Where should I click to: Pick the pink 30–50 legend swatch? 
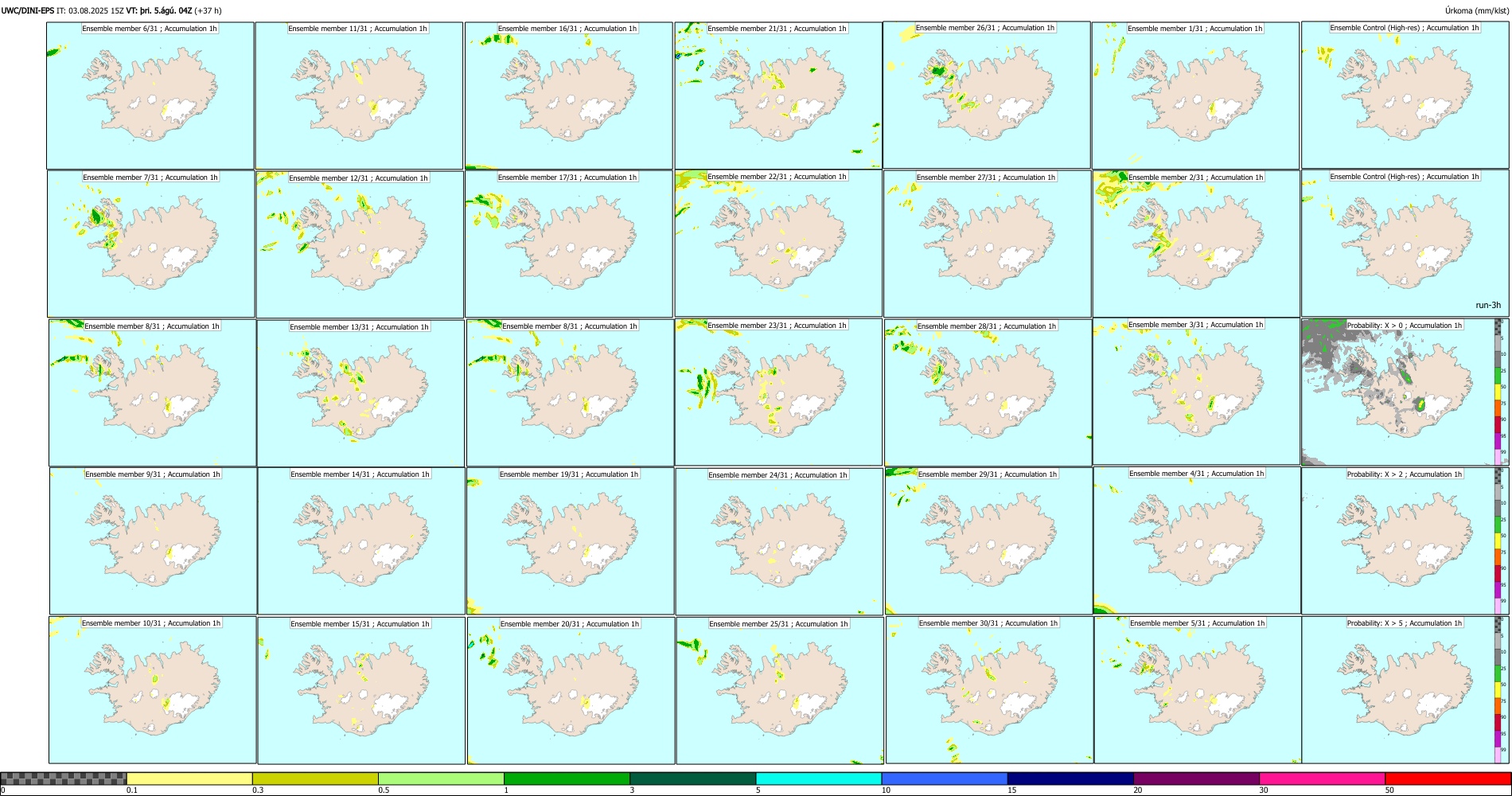tap(1323, 778)
